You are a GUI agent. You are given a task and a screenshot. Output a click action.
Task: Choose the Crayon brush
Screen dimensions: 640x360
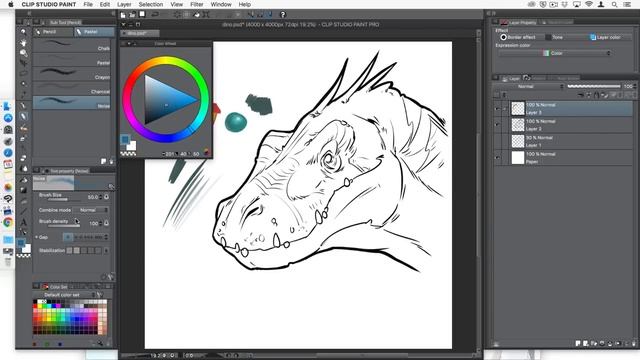72,74
